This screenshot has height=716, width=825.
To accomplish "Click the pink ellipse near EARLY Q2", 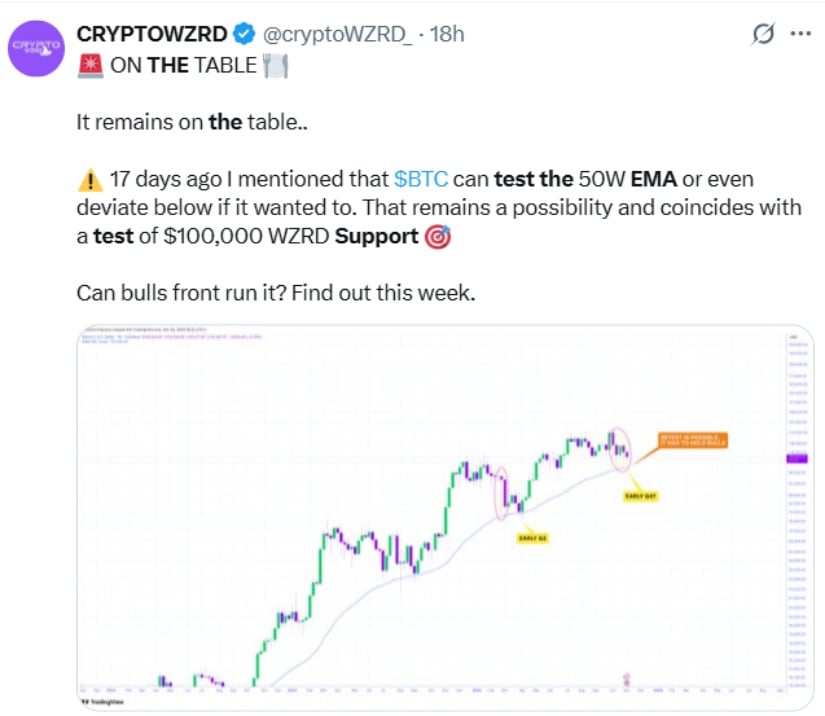I will pyautogui.click(x=502, y=490).
